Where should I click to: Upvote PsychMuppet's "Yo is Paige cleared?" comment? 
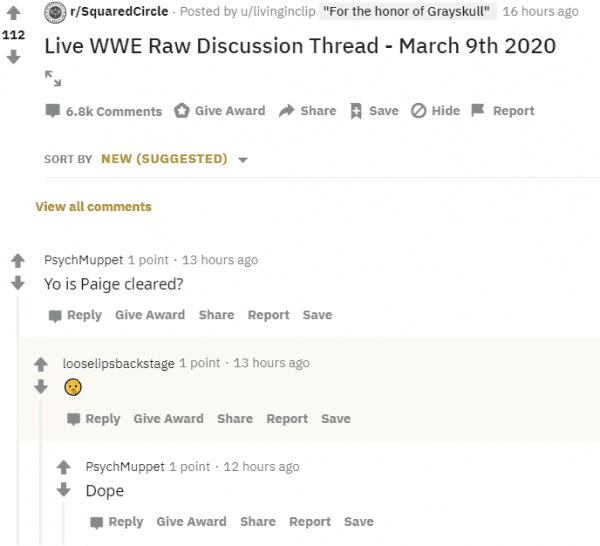point(18,260)
